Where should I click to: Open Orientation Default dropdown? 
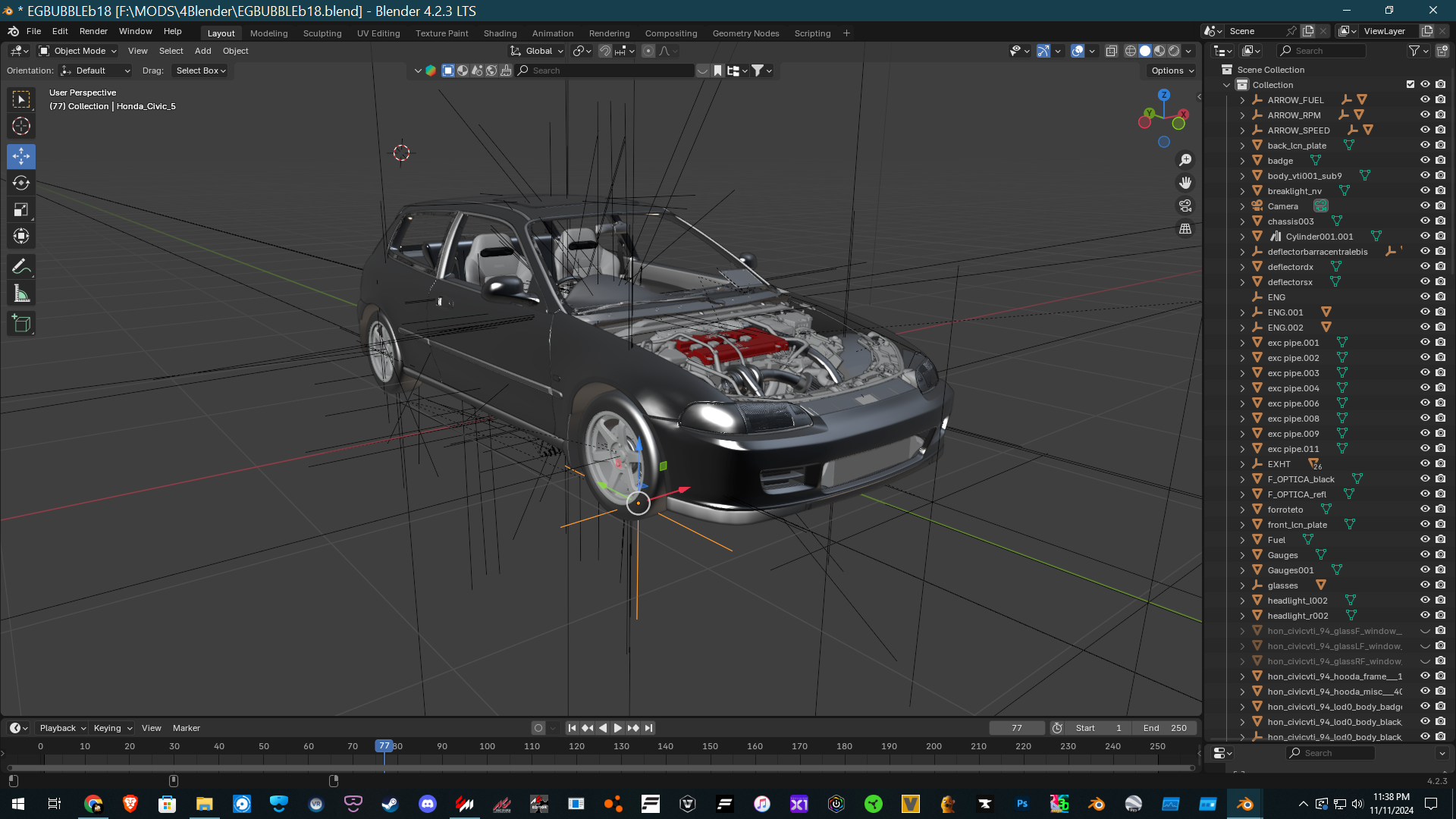(x=96, y=71)
